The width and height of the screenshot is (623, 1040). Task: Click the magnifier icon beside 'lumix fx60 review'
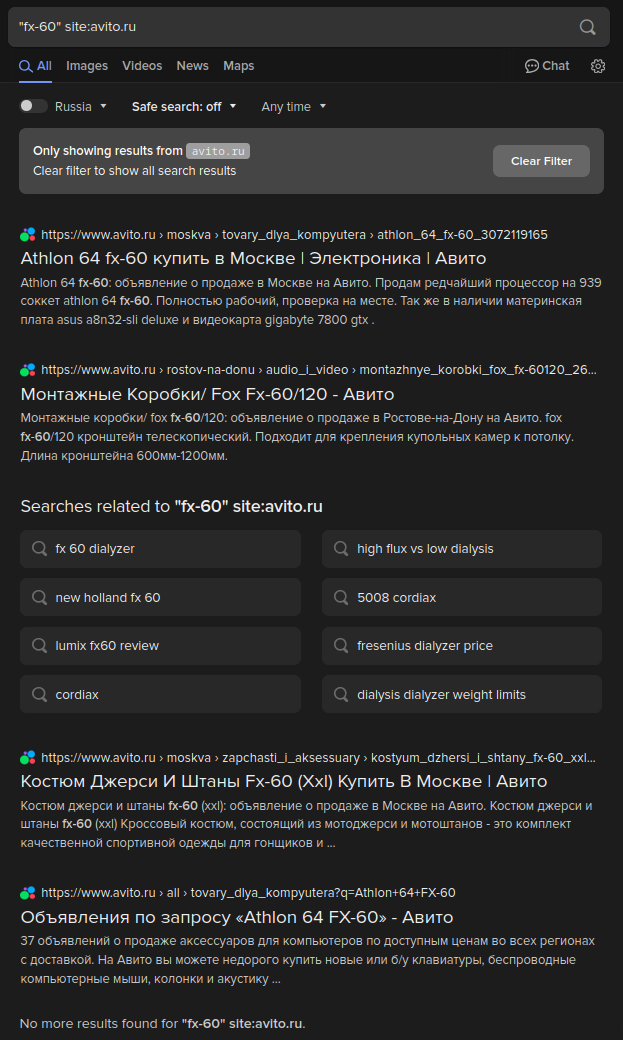(39, 646)
